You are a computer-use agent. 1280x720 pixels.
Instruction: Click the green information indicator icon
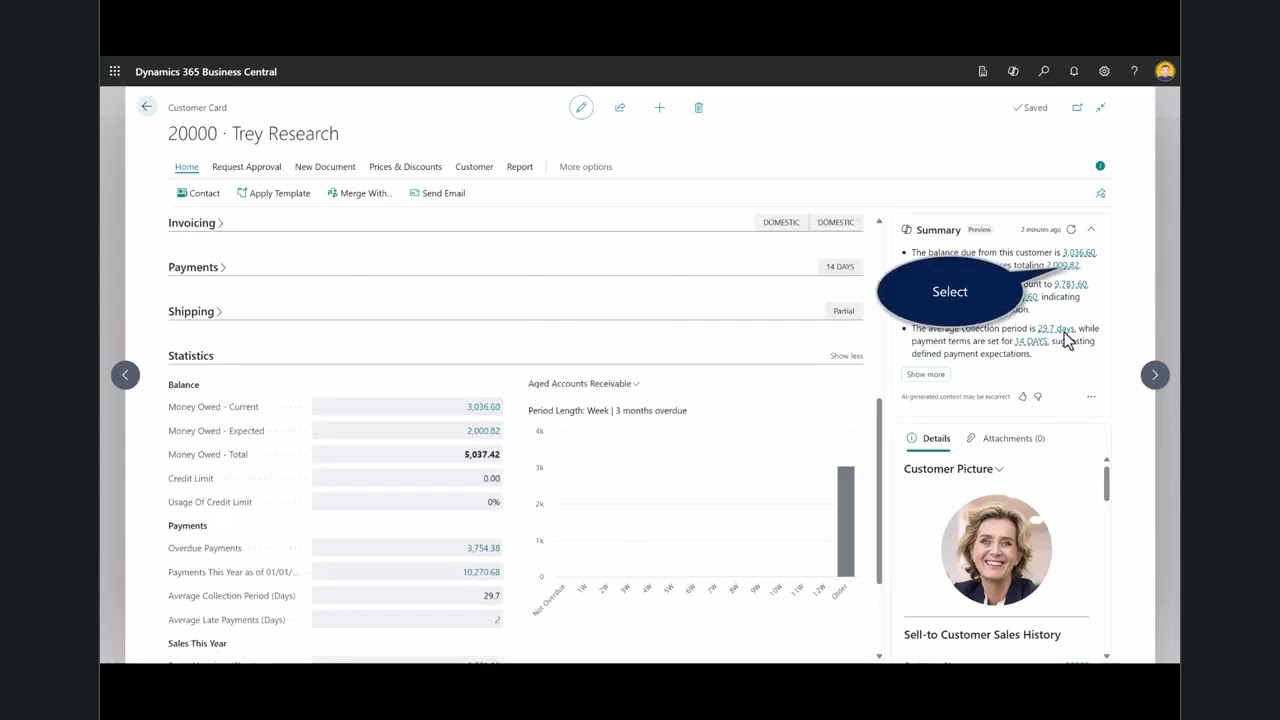tap(1100, 166)
